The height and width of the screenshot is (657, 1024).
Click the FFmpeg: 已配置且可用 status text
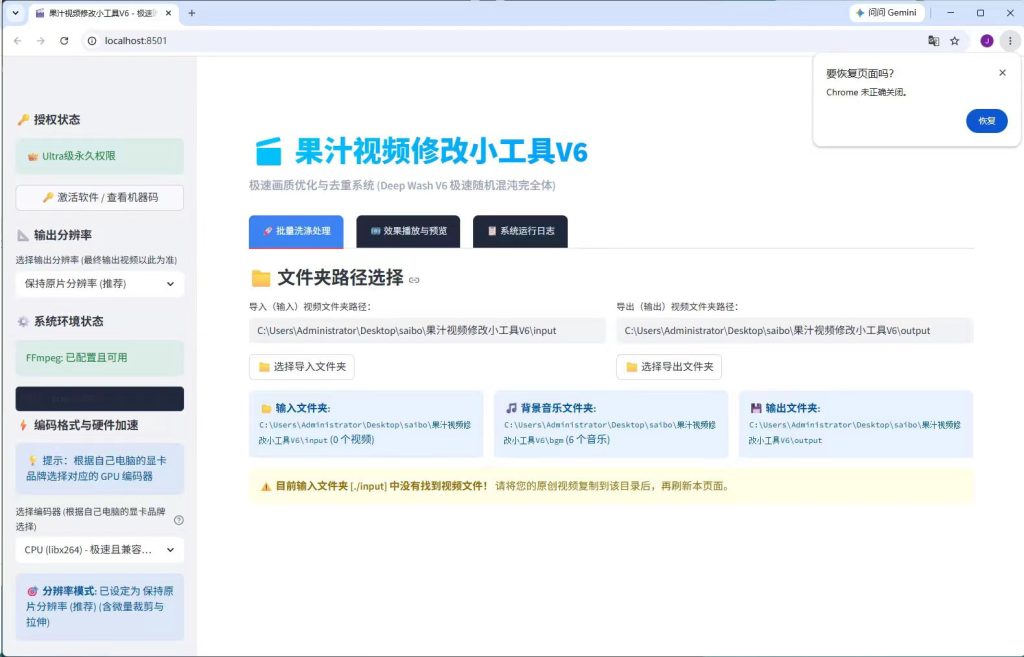tap(76, 357)
